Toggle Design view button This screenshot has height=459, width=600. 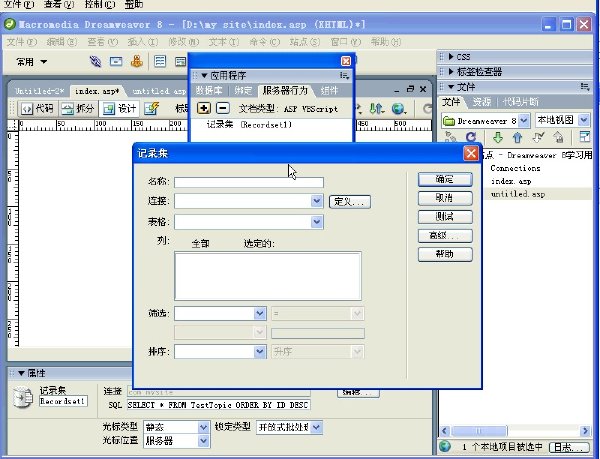[x=119, y=109]
